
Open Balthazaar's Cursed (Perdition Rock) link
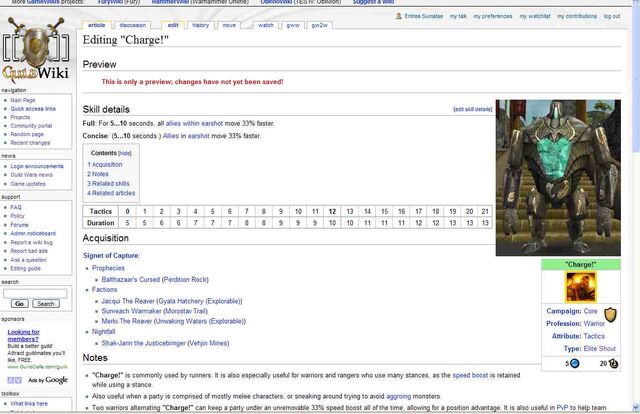click(155, 280)
